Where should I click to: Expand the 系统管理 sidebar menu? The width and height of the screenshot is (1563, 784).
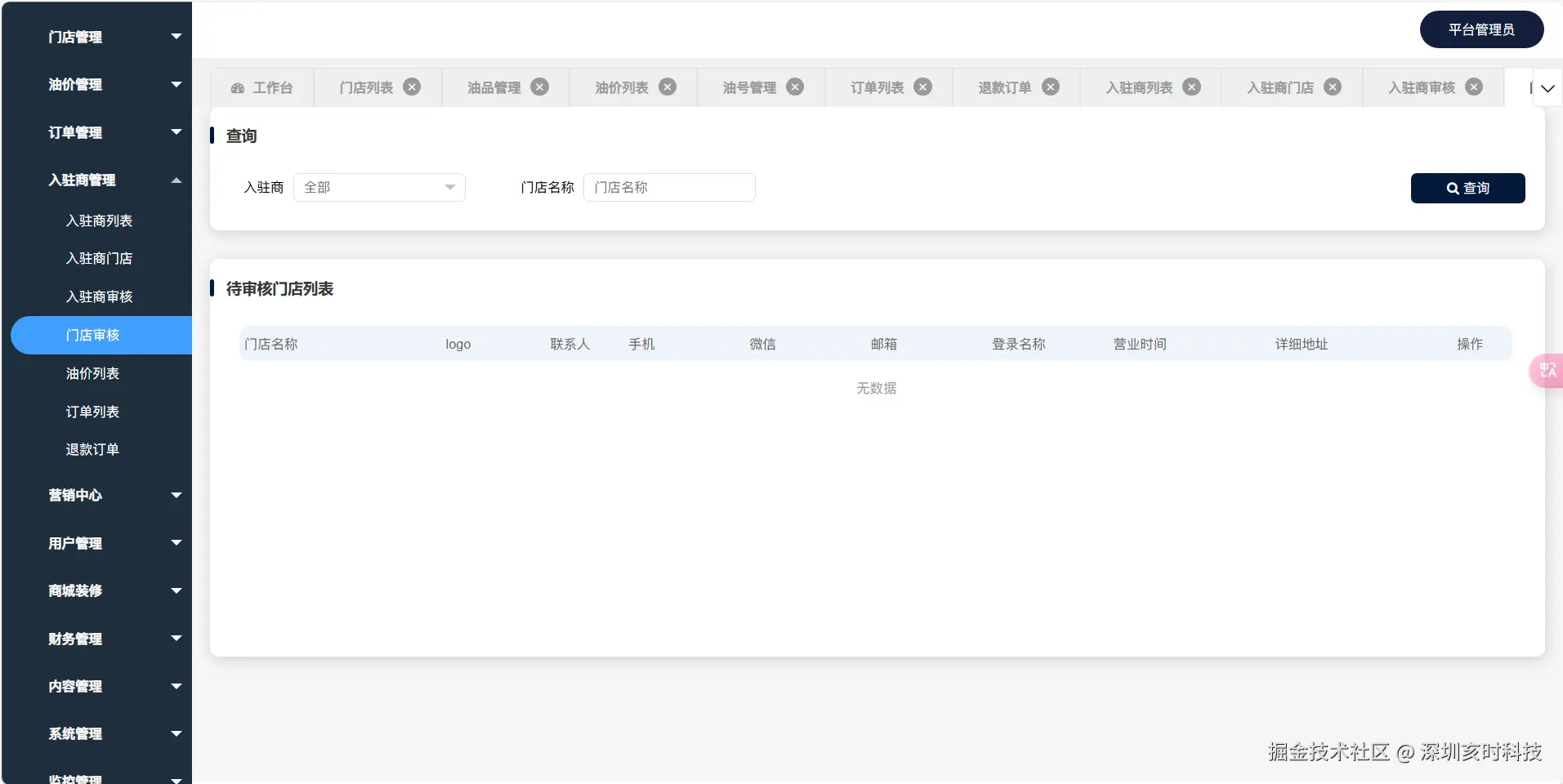pos(96,733)
